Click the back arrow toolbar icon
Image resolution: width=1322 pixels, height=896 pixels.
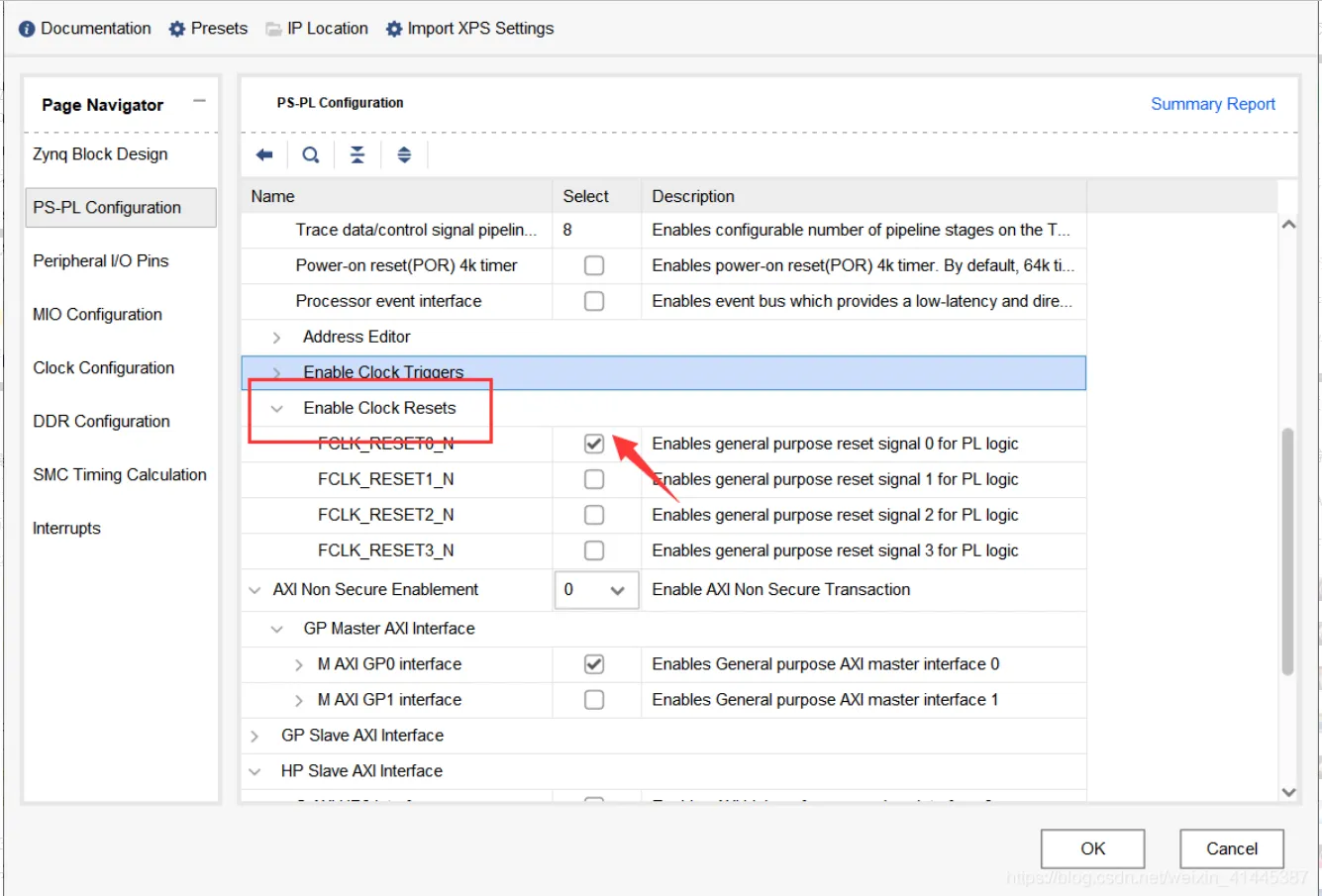coord(264,154)
